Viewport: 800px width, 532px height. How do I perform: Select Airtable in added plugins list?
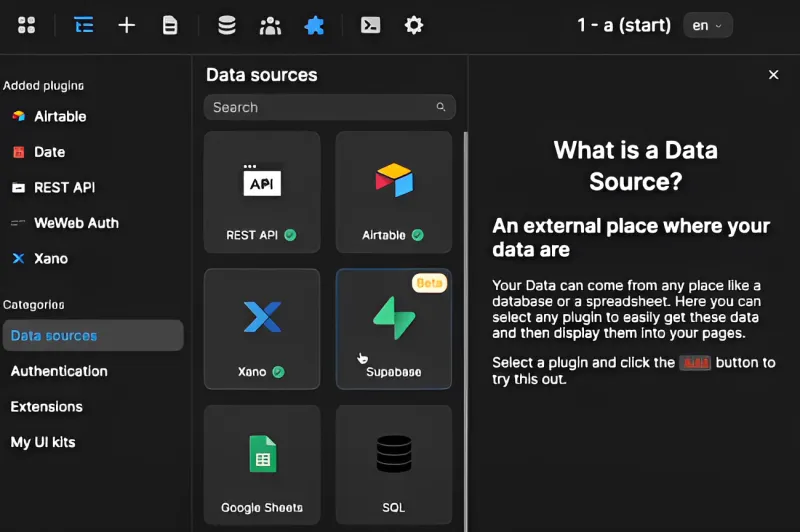[x=60, y=116]
